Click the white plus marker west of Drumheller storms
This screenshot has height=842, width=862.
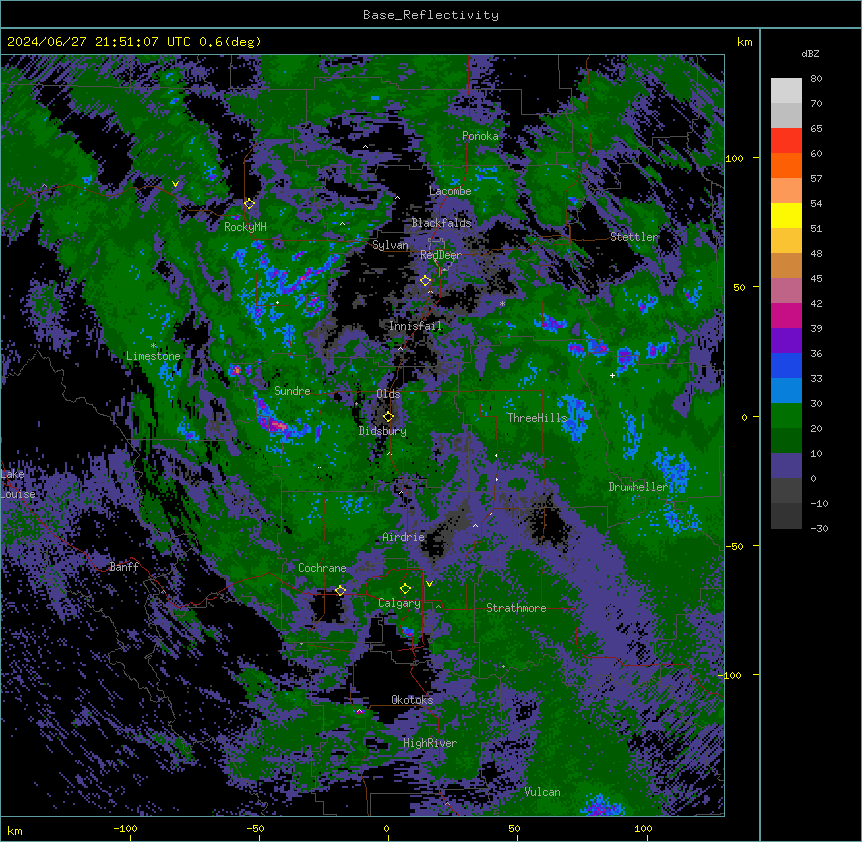point(612,375)
